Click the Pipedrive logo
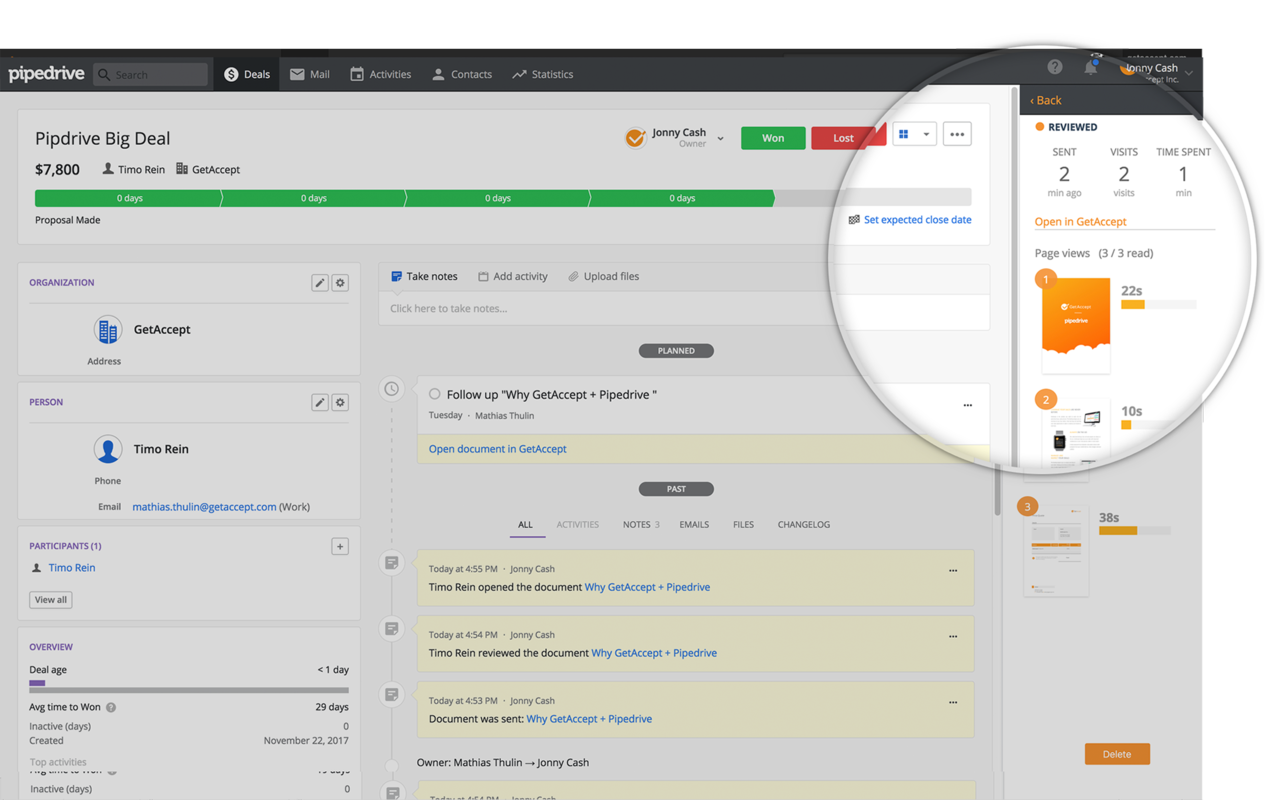 click(47, 74)
